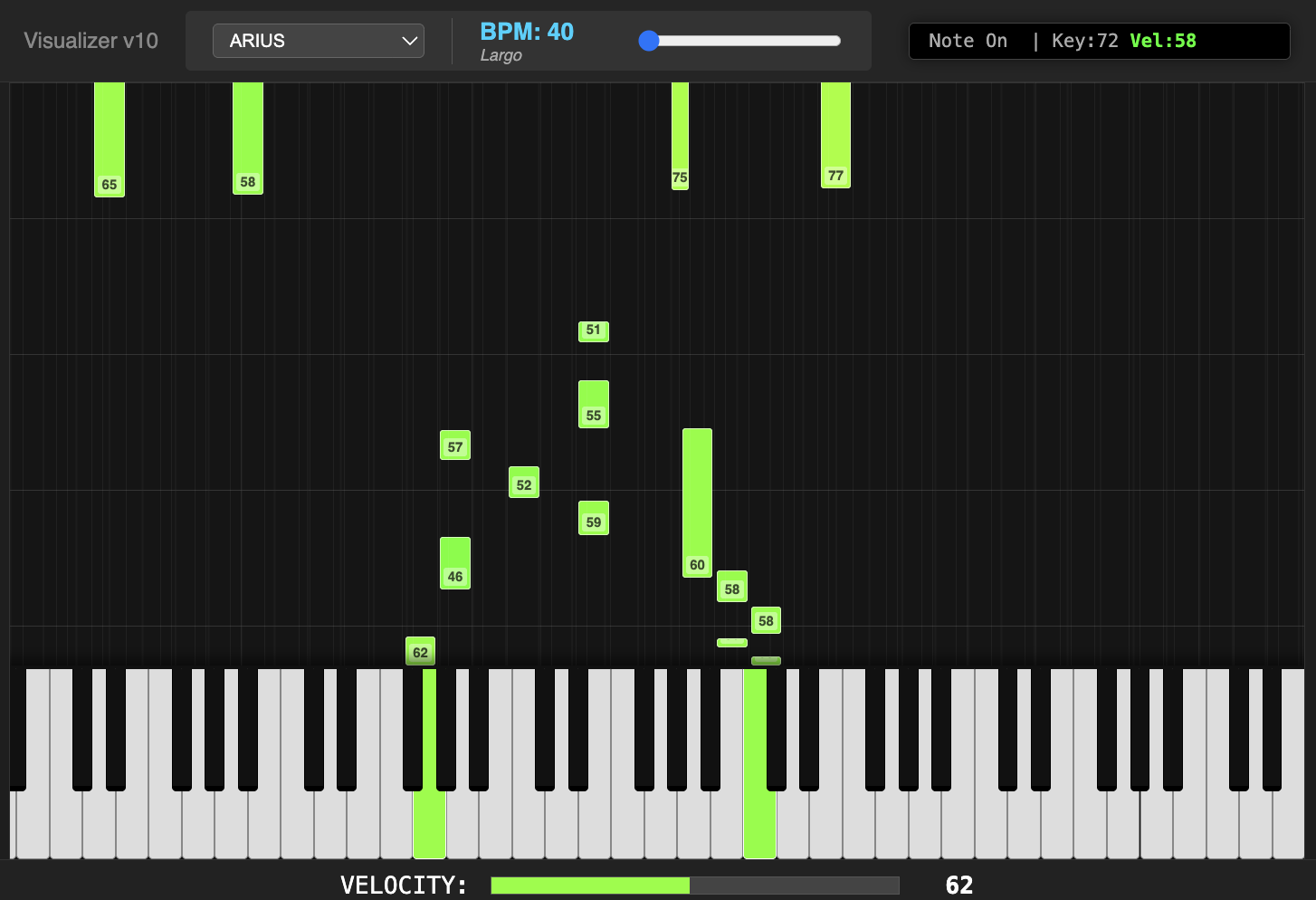Select the small note block labeled 51
Viewport: 1316px width, 900px height.
tap(594, 330)
